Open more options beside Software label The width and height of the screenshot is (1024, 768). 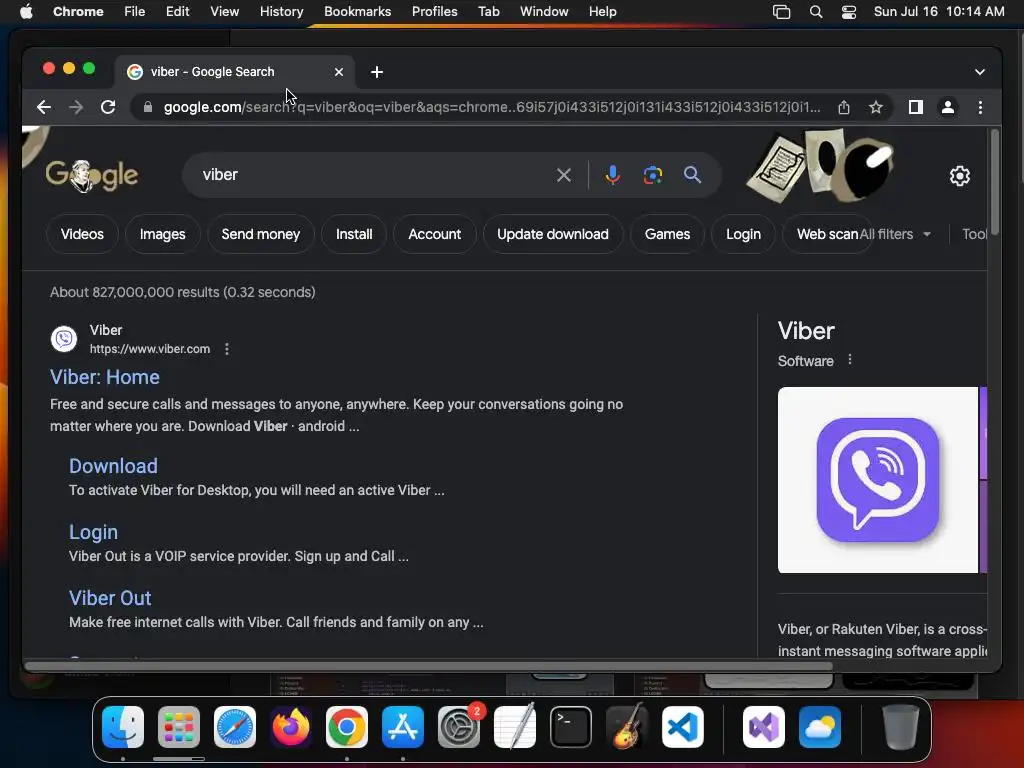[x=849, y=360]
